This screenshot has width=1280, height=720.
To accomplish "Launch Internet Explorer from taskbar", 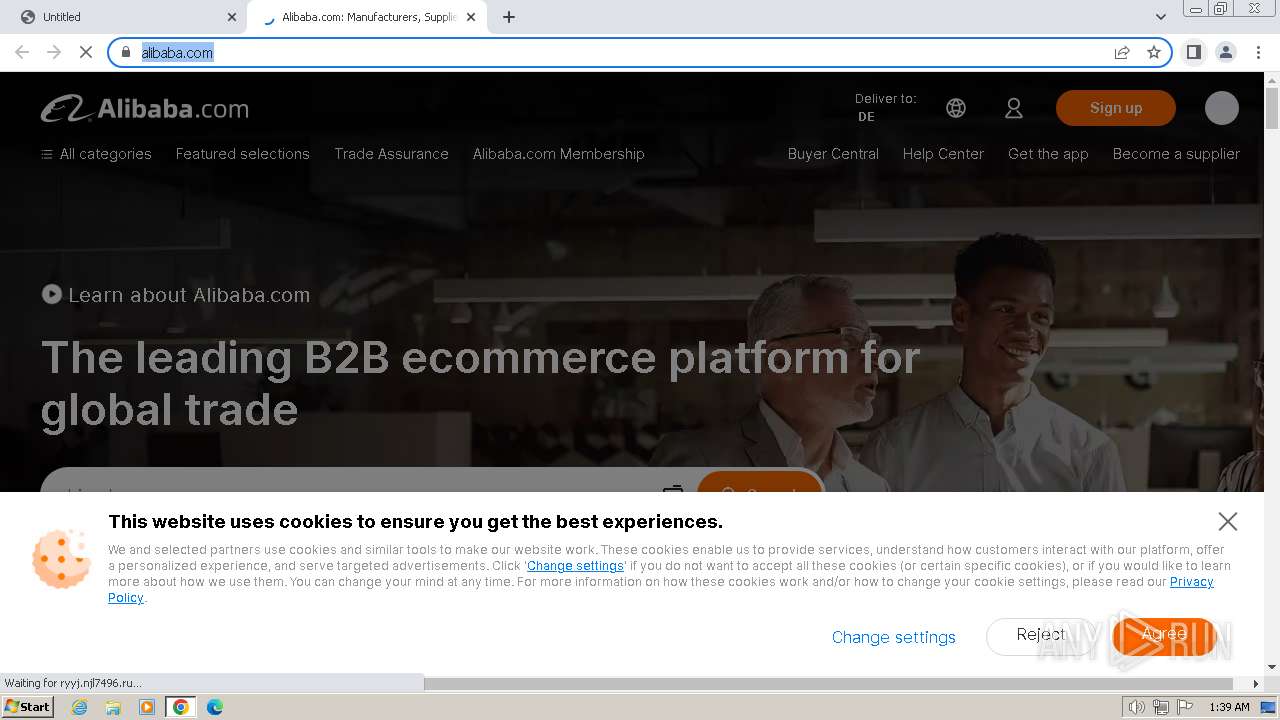I will tap(79, 707).
